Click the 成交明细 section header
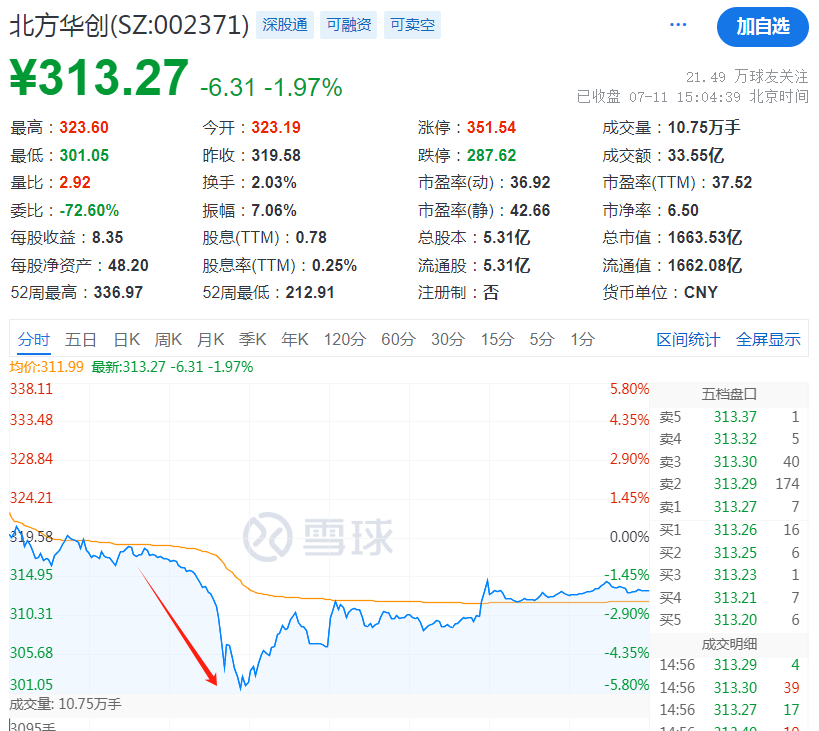The image size is (819, 731). (x=729, y=644)
